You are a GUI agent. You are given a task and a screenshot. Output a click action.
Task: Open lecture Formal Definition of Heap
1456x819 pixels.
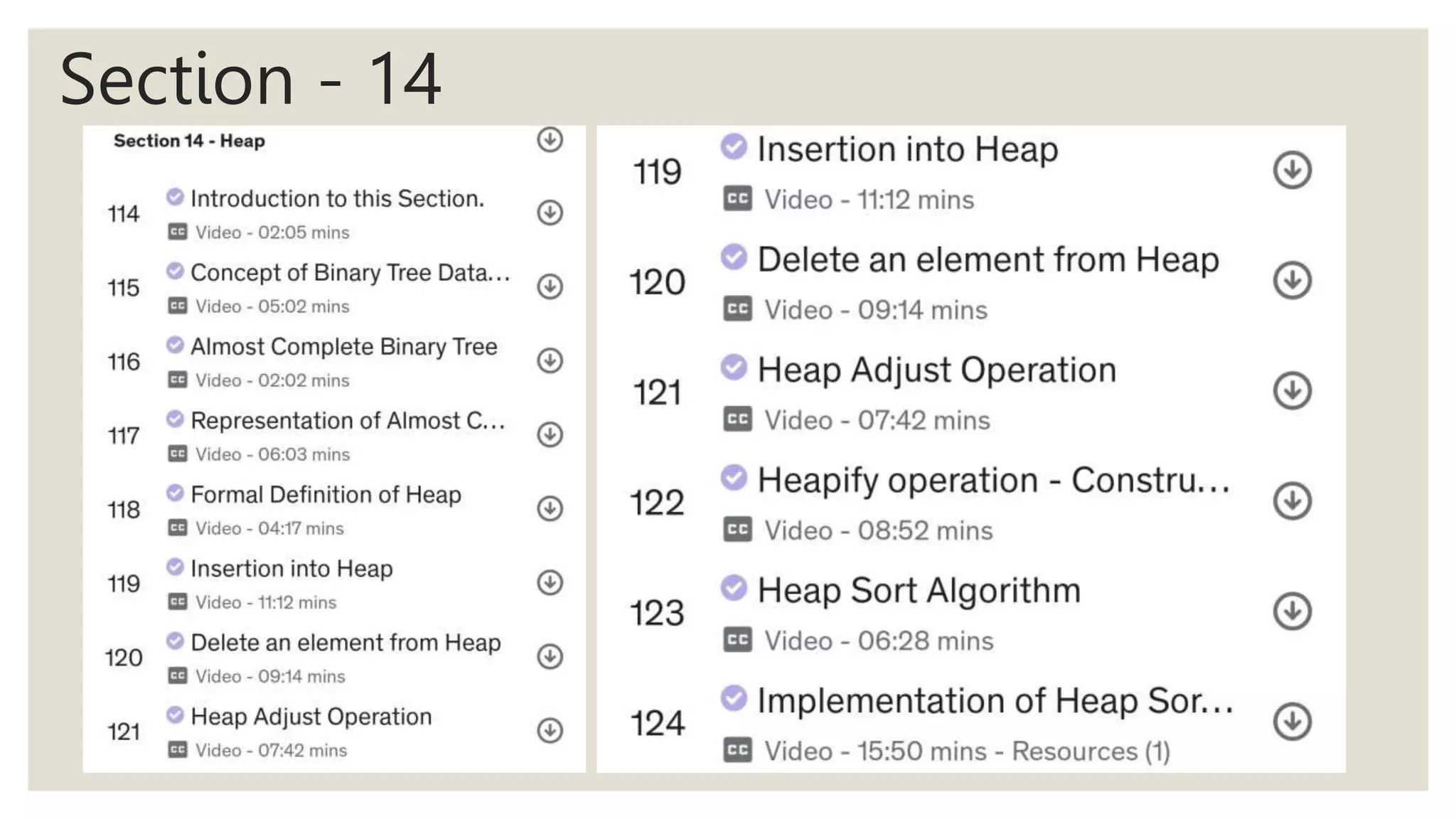(326, 495)
